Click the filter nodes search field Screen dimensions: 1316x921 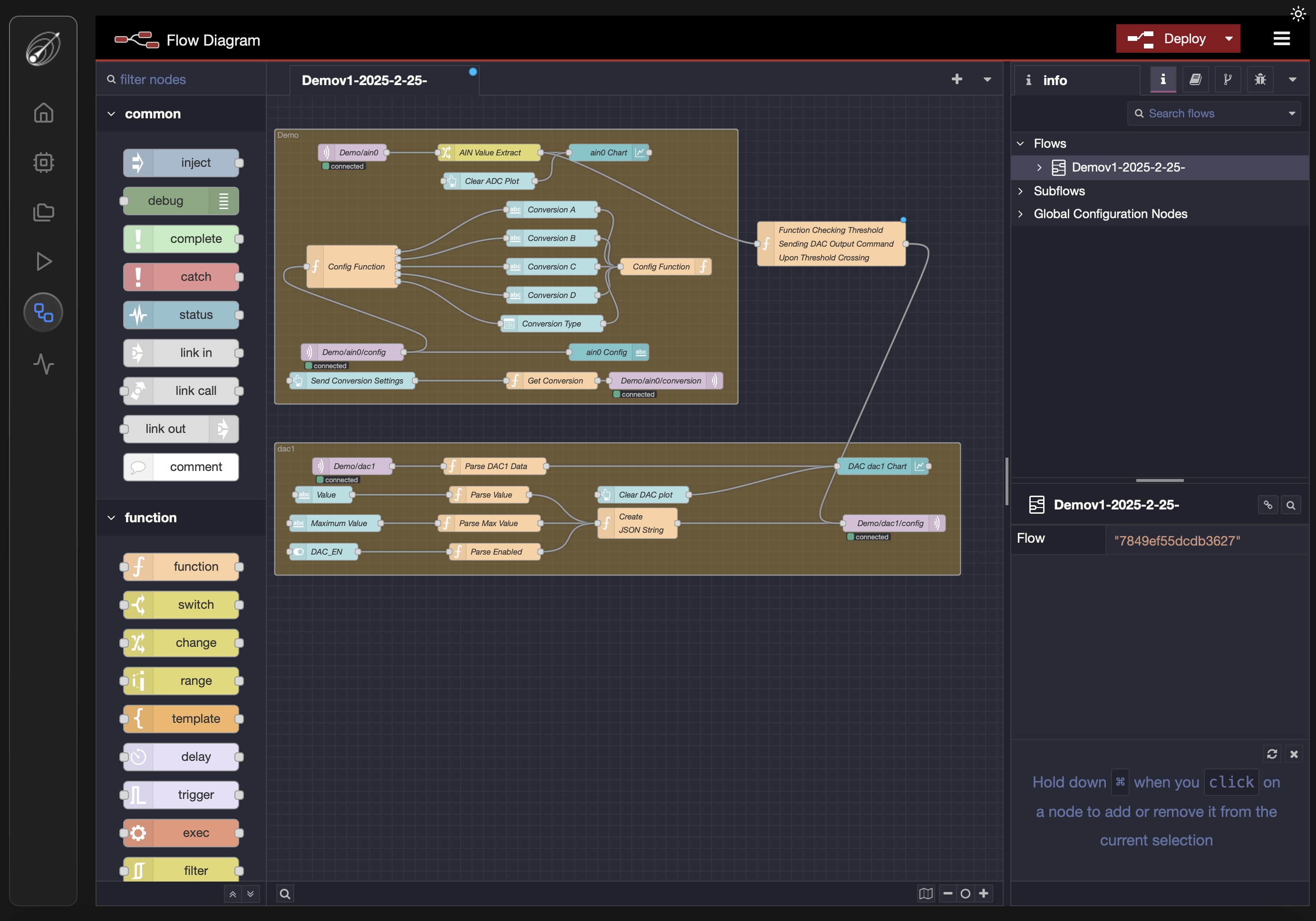tap(184, 80)
